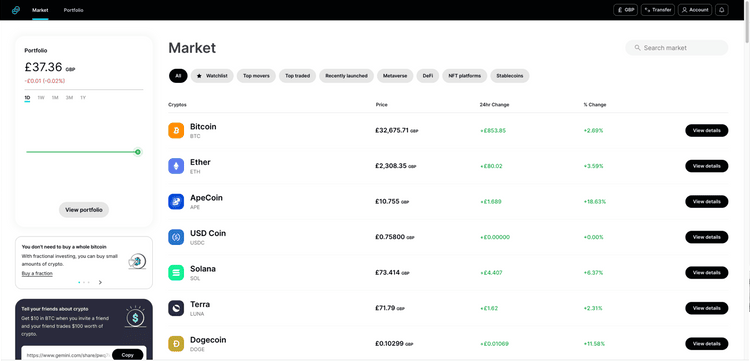
Task: Click the Cryptos column header
Action: coord(177,105)
